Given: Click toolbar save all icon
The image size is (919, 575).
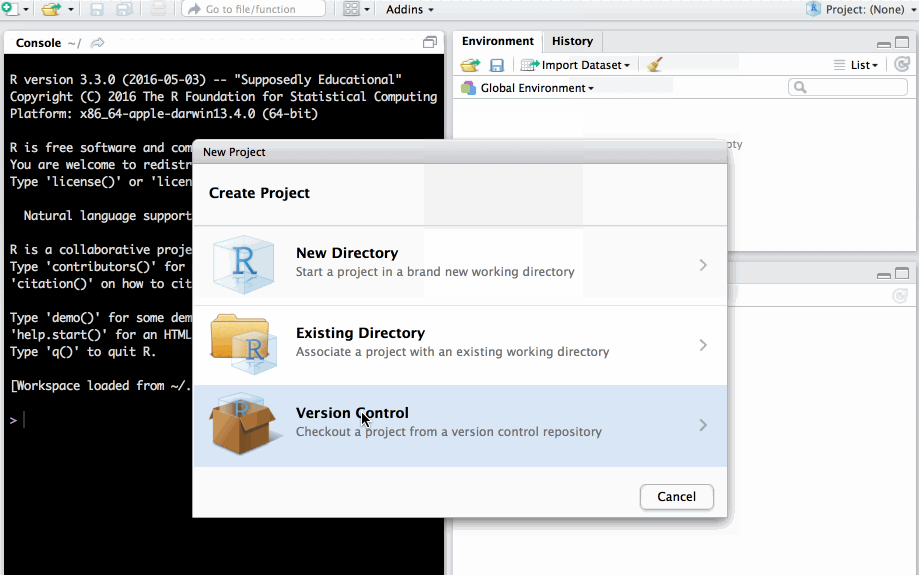Looking at the screenshot, I should coord(125,9).
